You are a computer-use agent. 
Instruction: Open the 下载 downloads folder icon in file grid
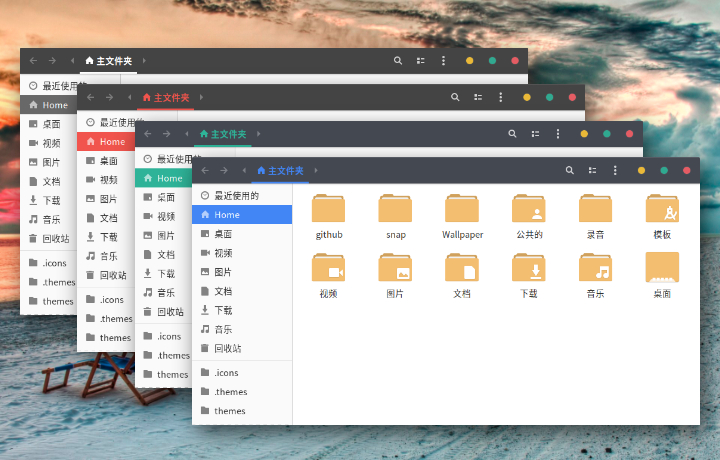529,267
